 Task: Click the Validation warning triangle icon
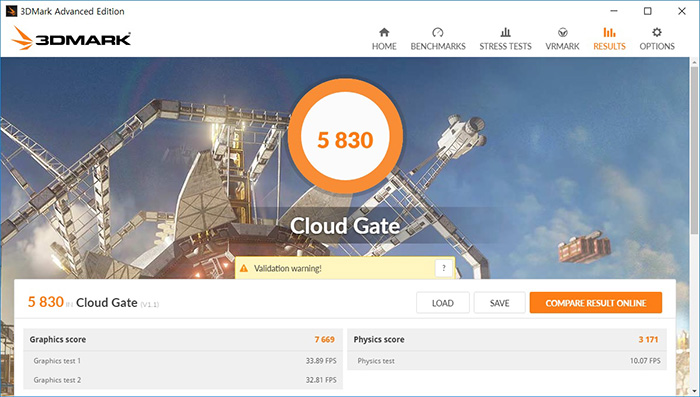pos(243,268)
